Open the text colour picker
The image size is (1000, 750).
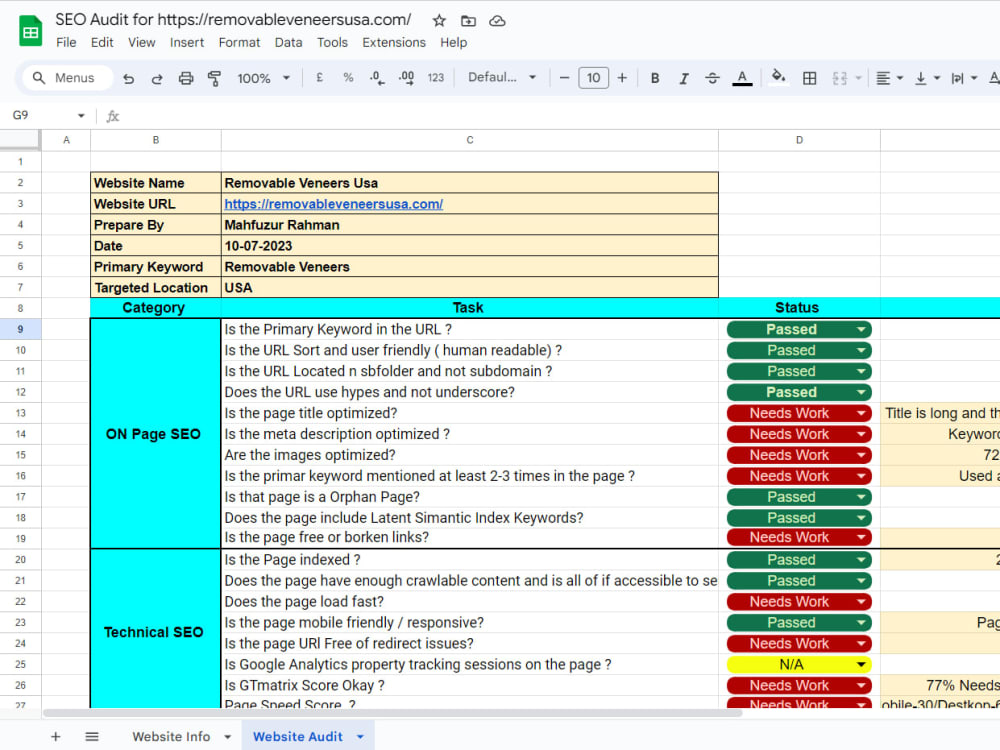click(x=742, y=78)
